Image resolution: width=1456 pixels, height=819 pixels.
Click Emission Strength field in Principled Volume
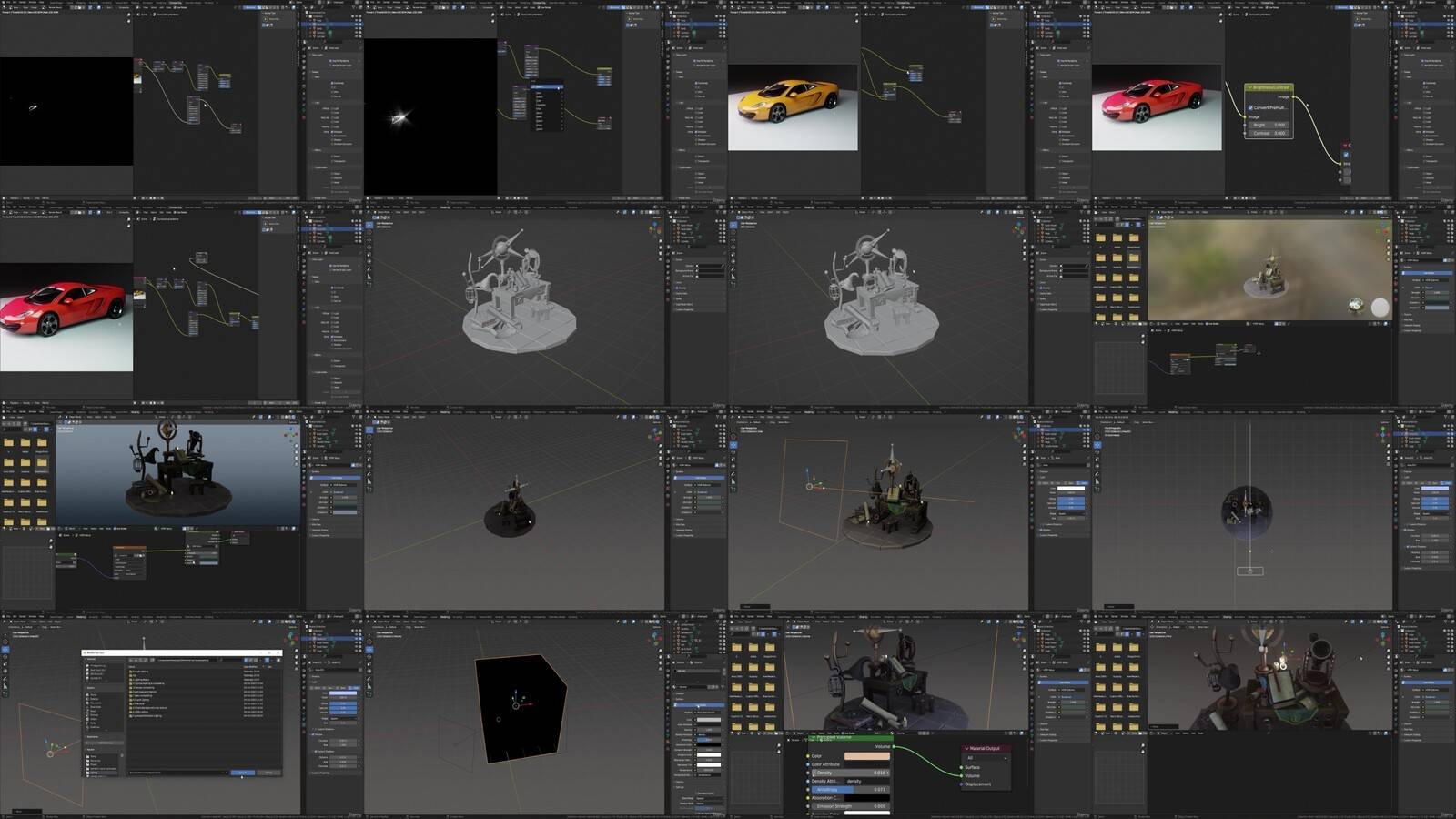(851, 806)
